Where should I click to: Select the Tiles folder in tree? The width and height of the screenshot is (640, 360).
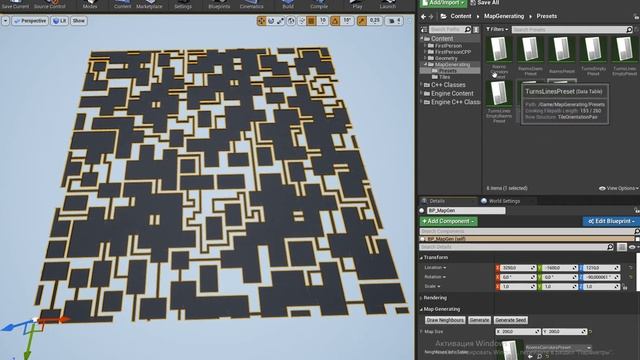pyautogui.click(x=444, y=77)
